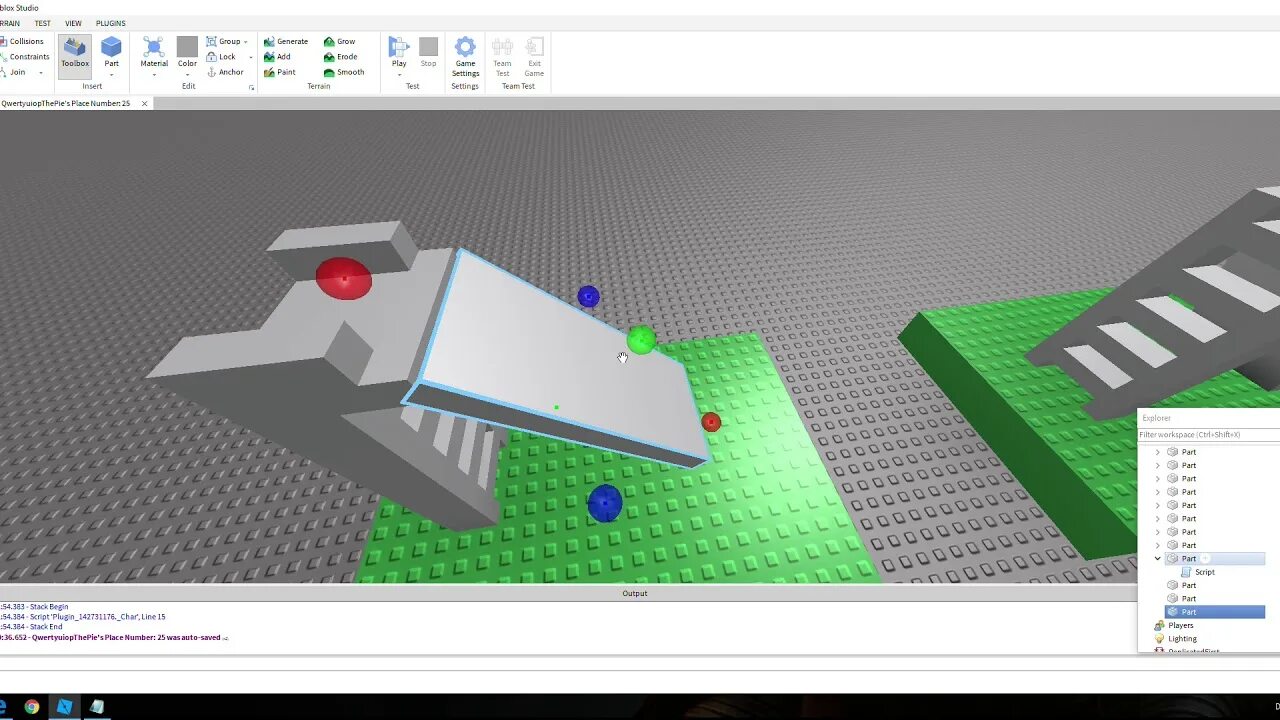Select Lighting service in Explorer
The width and height of the screenshot is (1280, 720).
point(1182,638)
